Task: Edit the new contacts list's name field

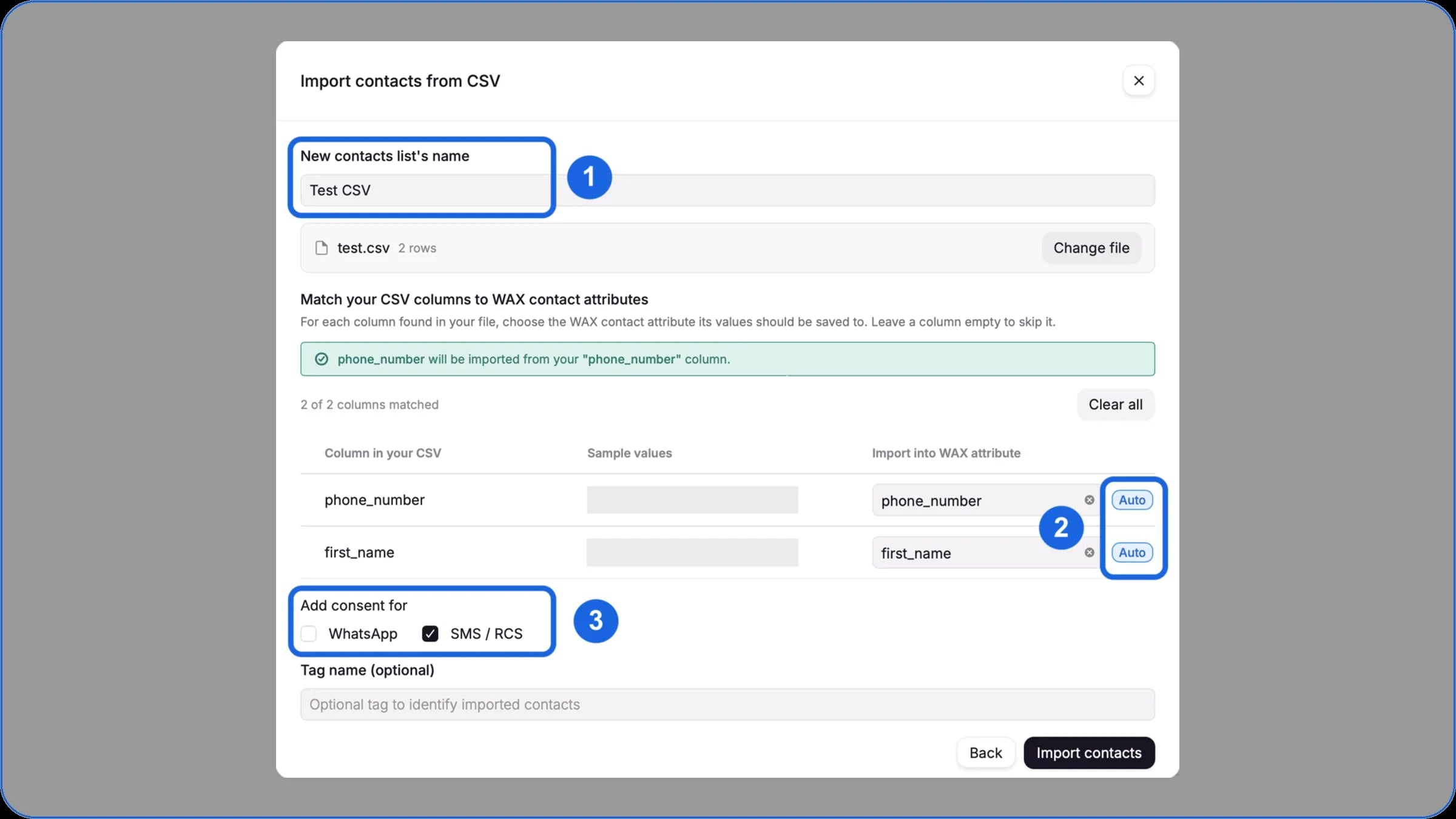Action: (727, 190)
